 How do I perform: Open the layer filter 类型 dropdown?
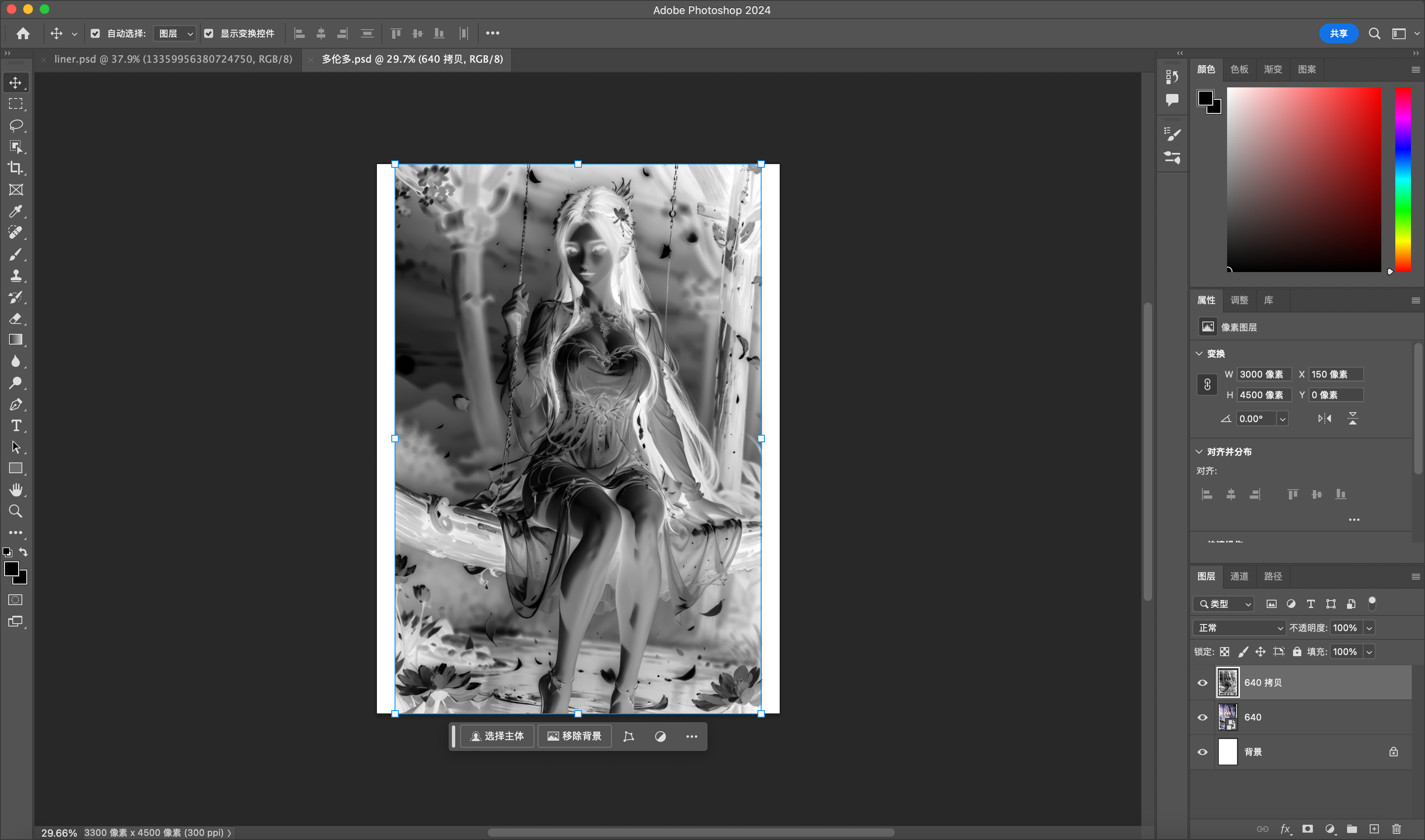click(1223, 604)
